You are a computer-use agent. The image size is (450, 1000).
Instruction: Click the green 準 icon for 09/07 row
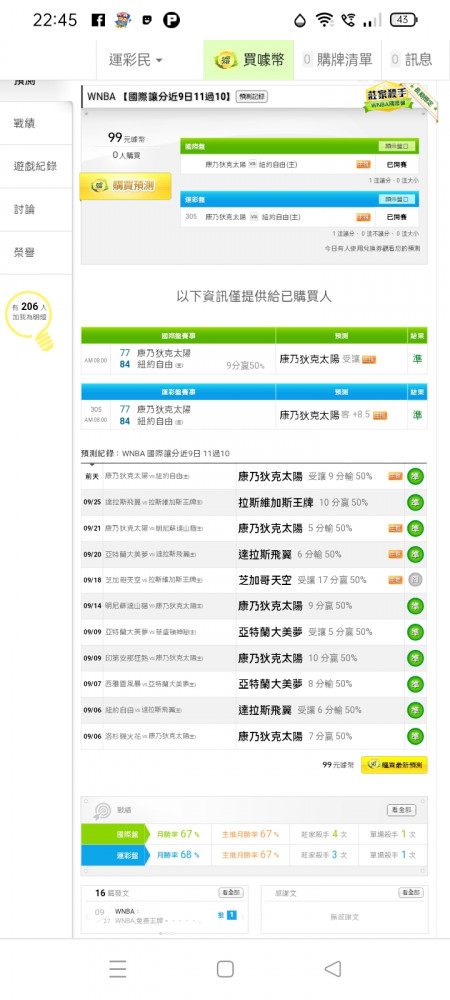(416, 684)
